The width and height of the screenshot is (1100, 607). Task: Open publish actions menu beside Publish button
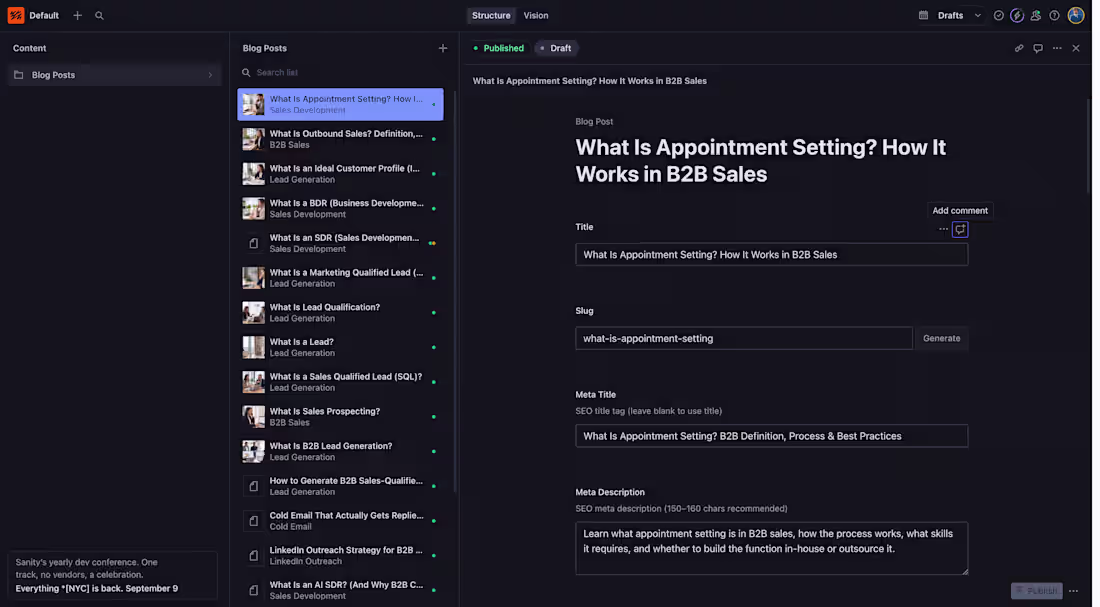(1073, 591)
